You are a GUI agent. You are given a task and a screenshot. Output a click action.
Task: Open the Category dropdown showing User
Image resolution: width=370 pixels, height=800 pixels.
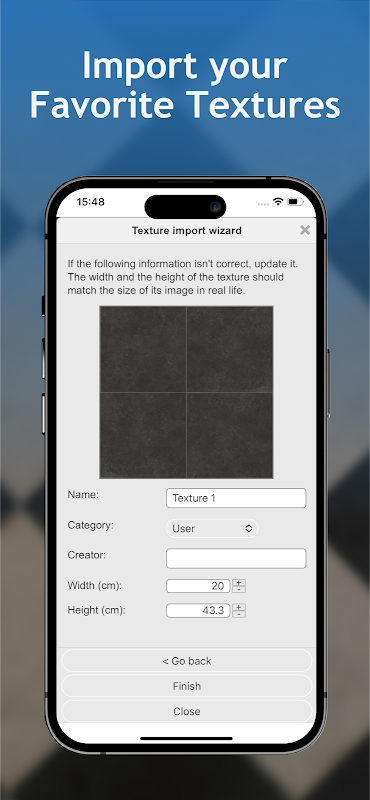[212, 529]
